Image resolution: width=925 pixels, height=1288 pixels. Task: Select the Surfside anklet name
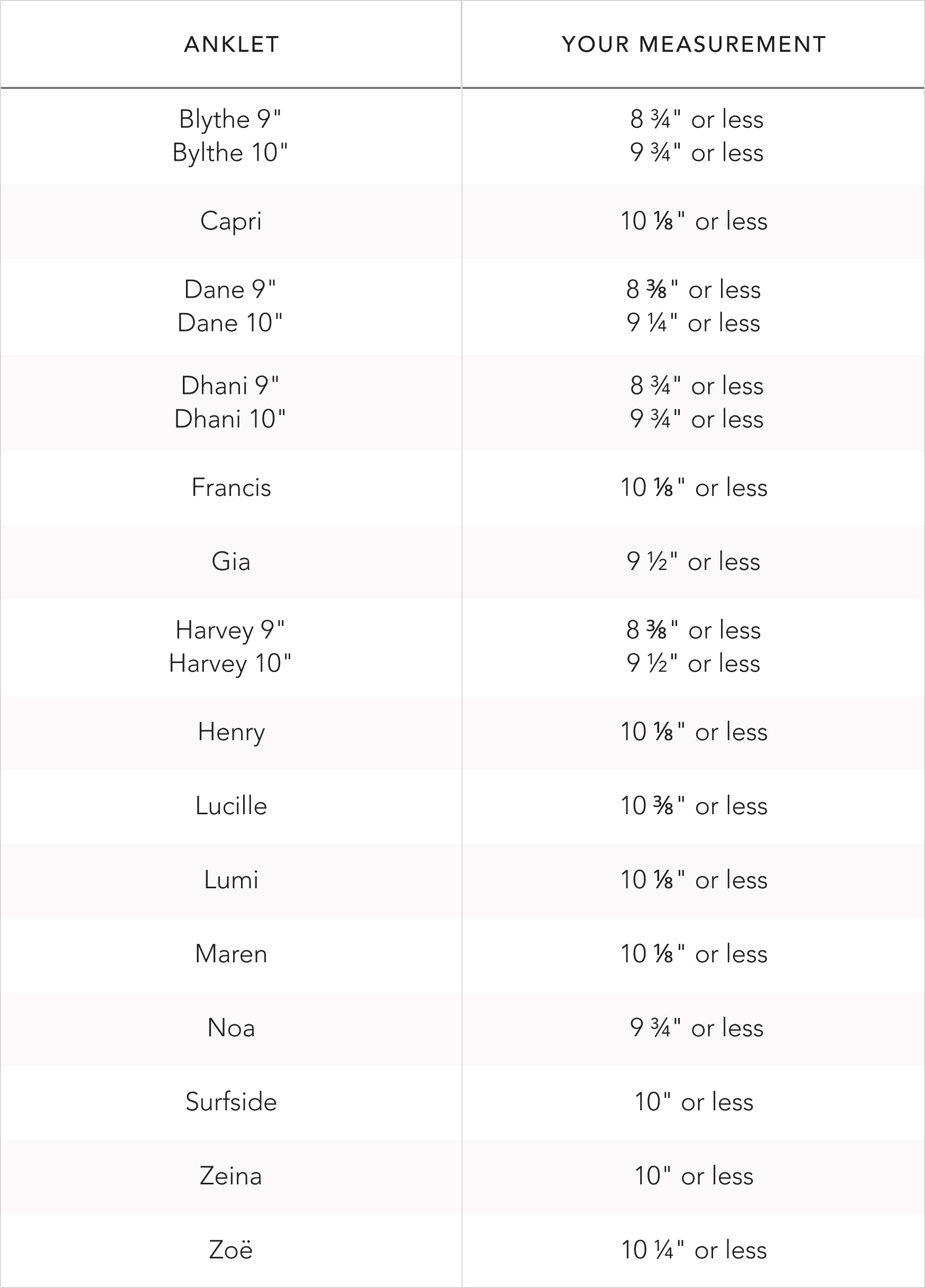[x=231, y=1102]
